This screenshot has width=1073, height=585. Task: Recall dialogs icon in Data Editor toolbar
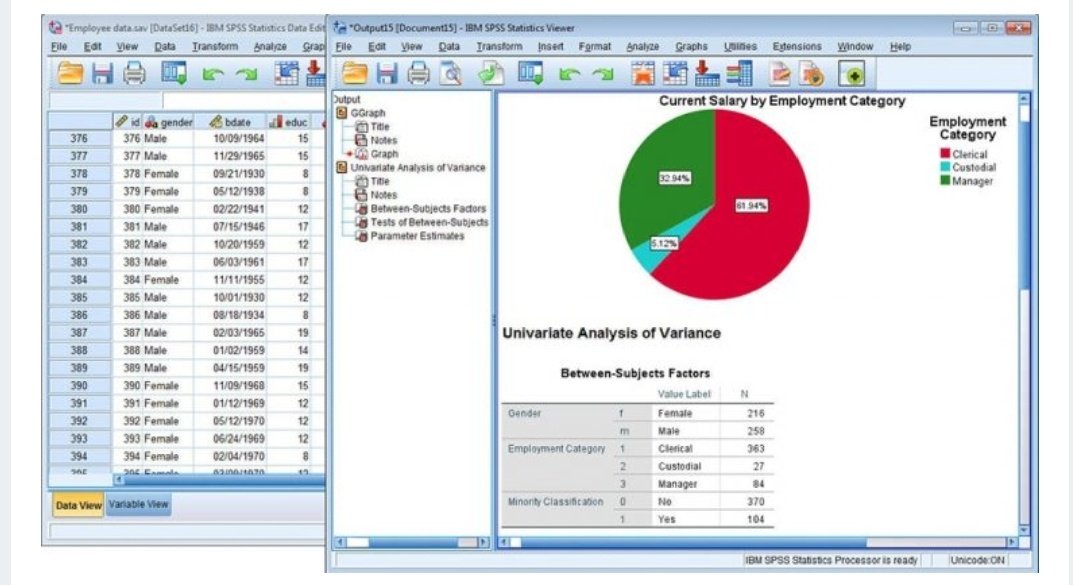(174, 73)
